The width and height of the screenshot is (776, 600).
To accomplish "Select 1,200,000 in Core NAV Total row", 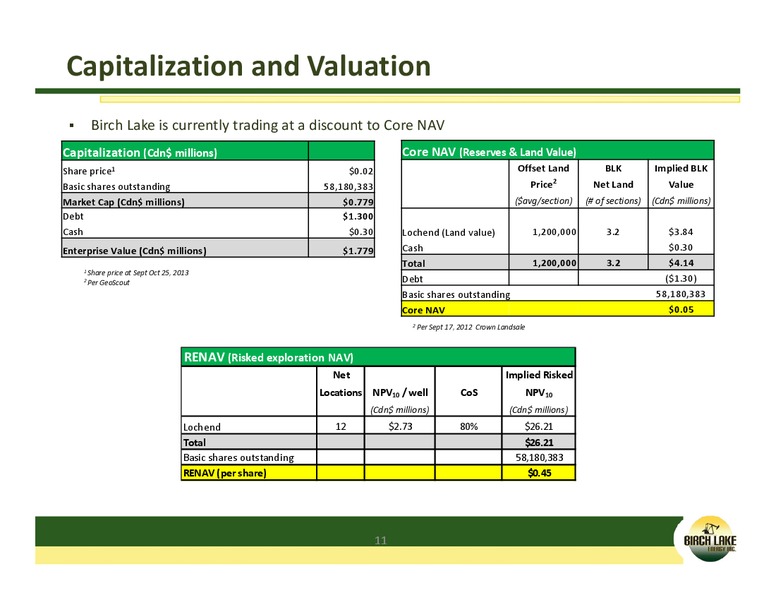I will 554,263.
